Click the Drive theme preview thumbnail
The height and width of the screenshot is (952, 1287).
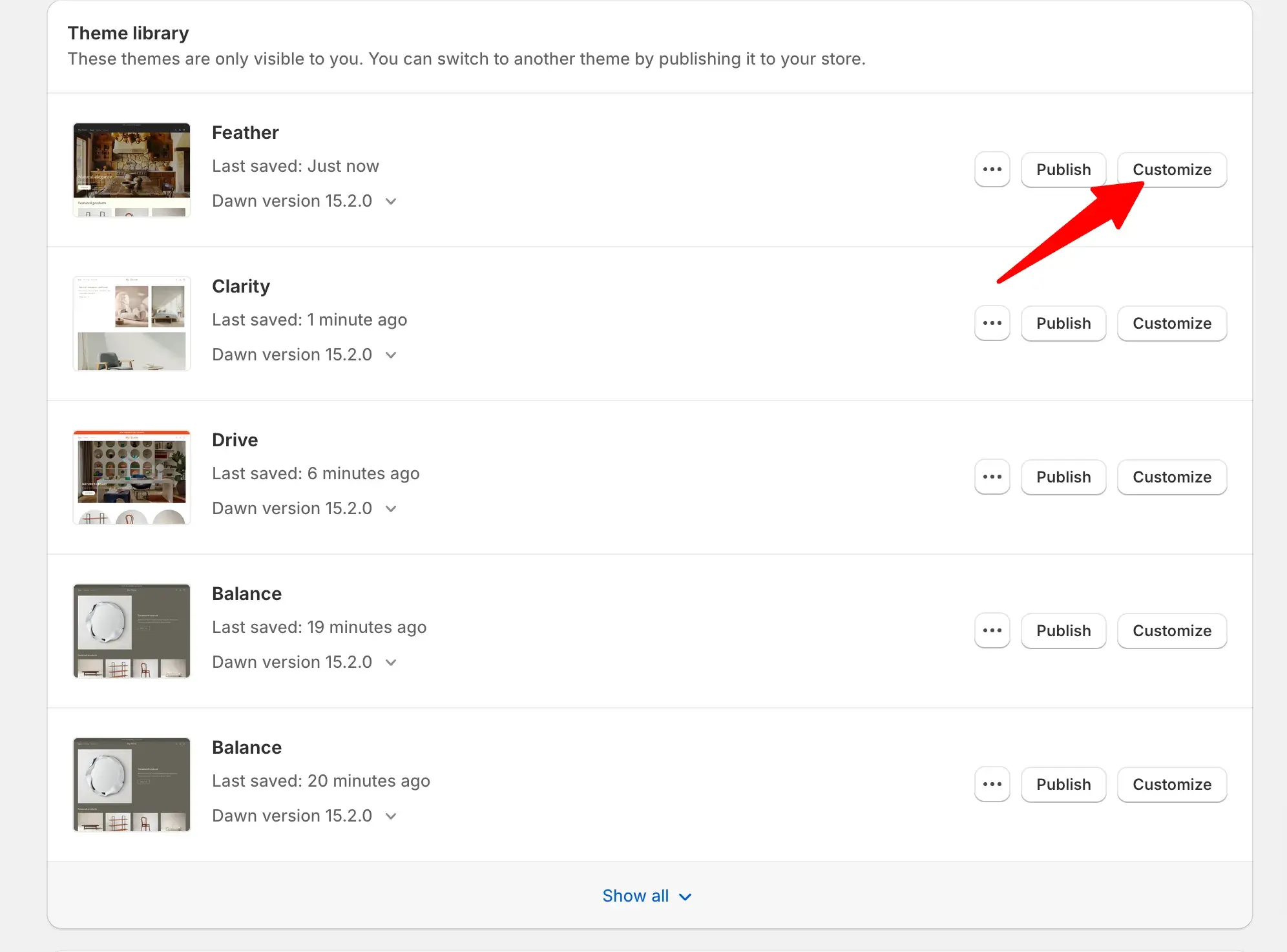coord(132,477)
